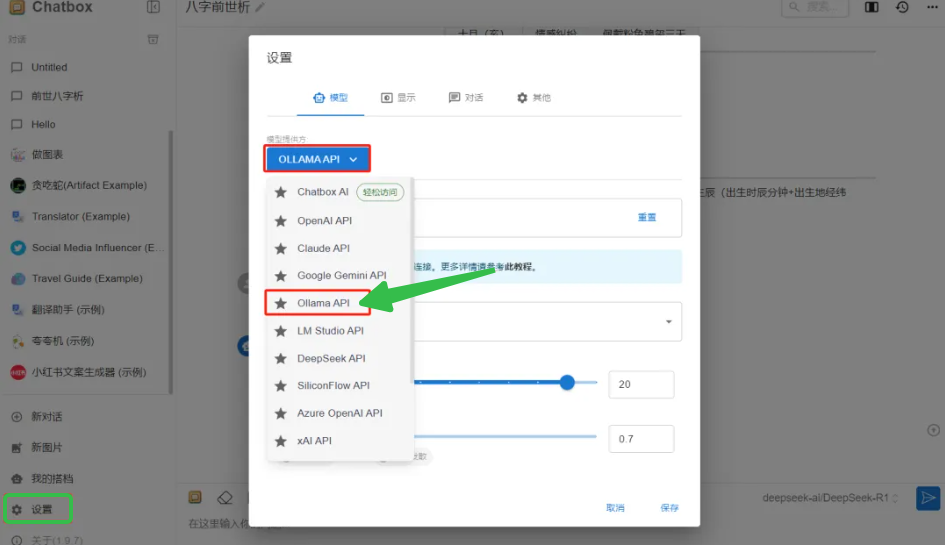Viewport: 945px width, 545px height.
Task: Click the temperature field showing 0.7
Action: click(x=641, y=439)
